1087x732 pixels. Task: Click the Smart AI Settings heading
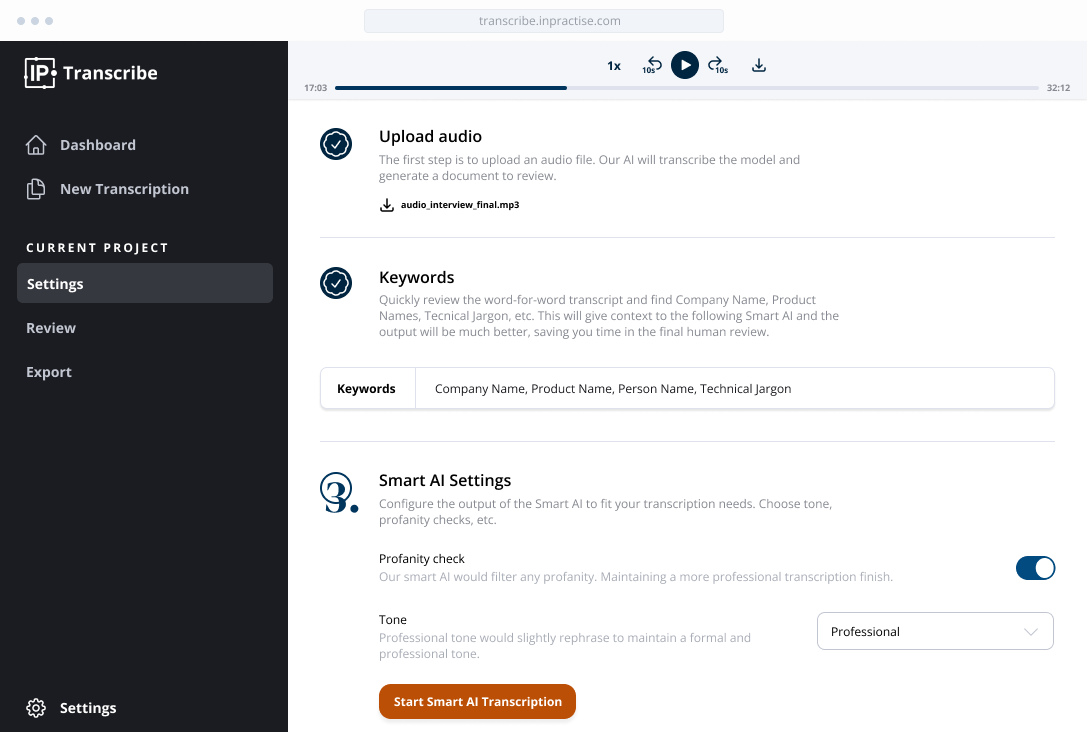click(445, 480)
